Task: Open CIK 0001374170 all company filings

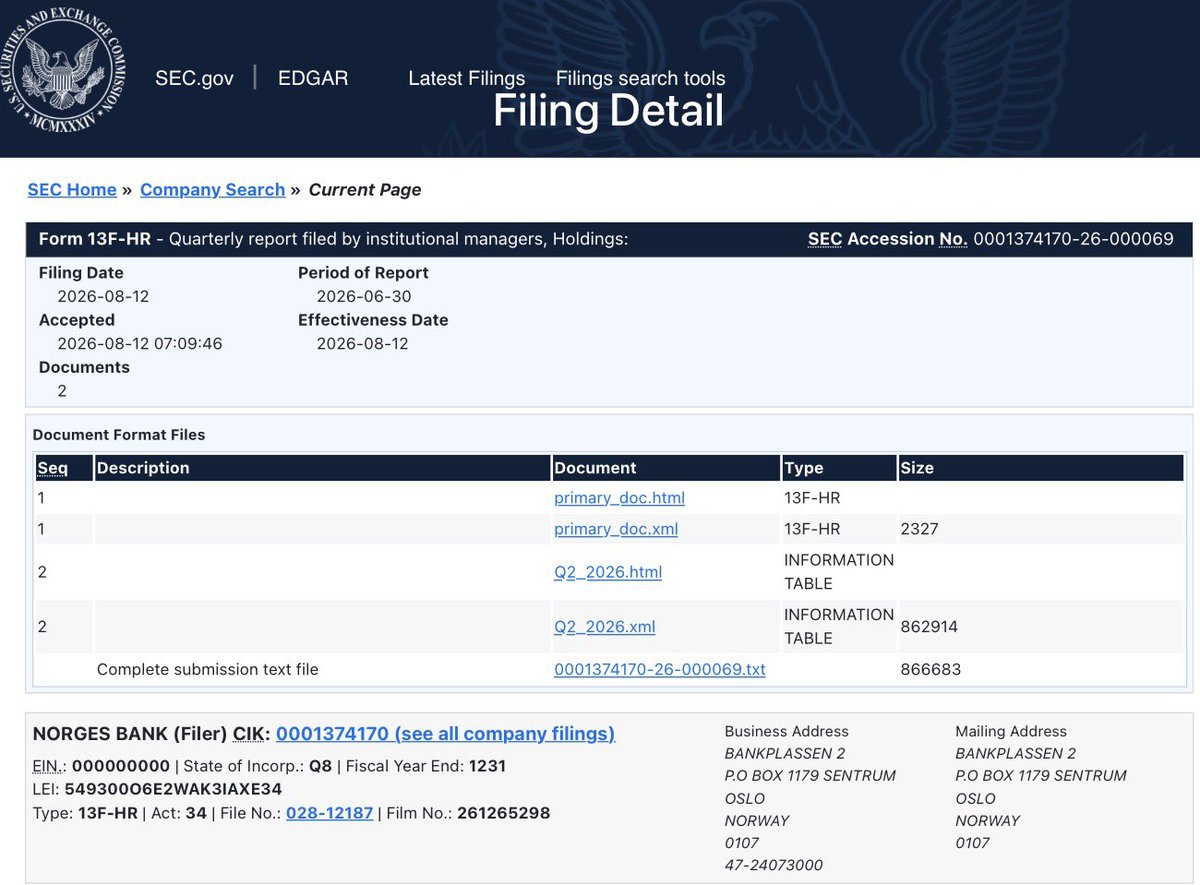Action: (x=445, y=734)
